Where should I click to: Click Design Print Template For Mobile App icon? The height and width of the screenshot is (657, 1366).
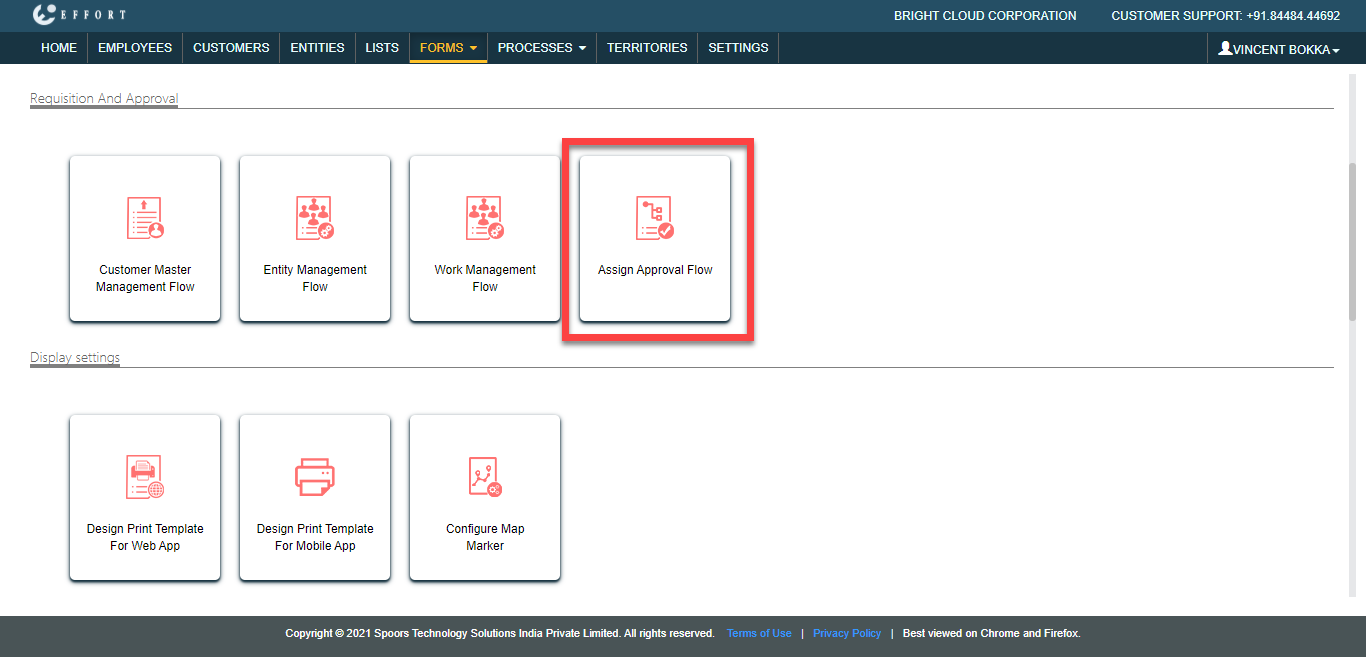(x=315, y=477)
